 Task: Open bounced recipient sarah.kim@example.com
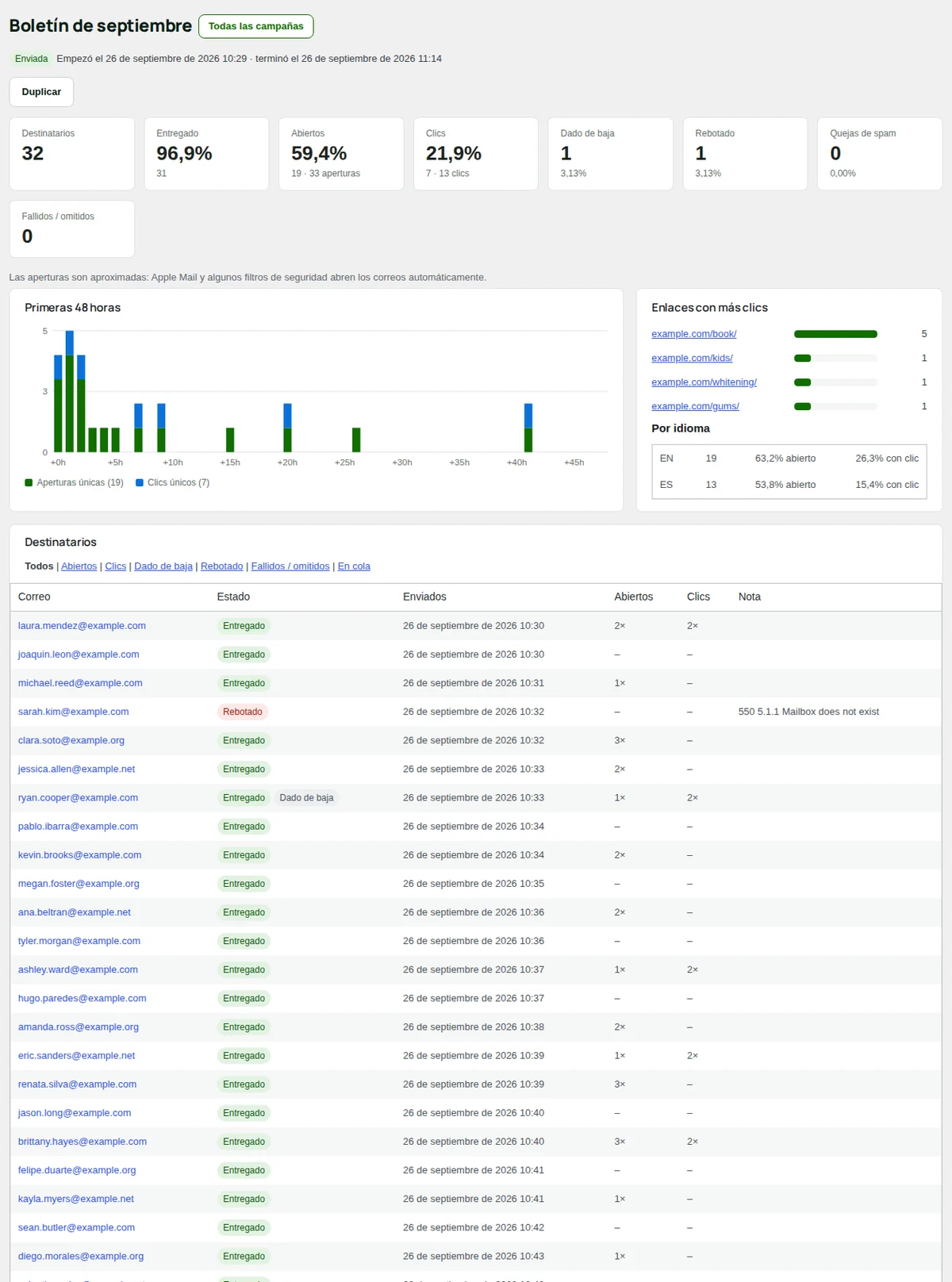click(73, 712)
